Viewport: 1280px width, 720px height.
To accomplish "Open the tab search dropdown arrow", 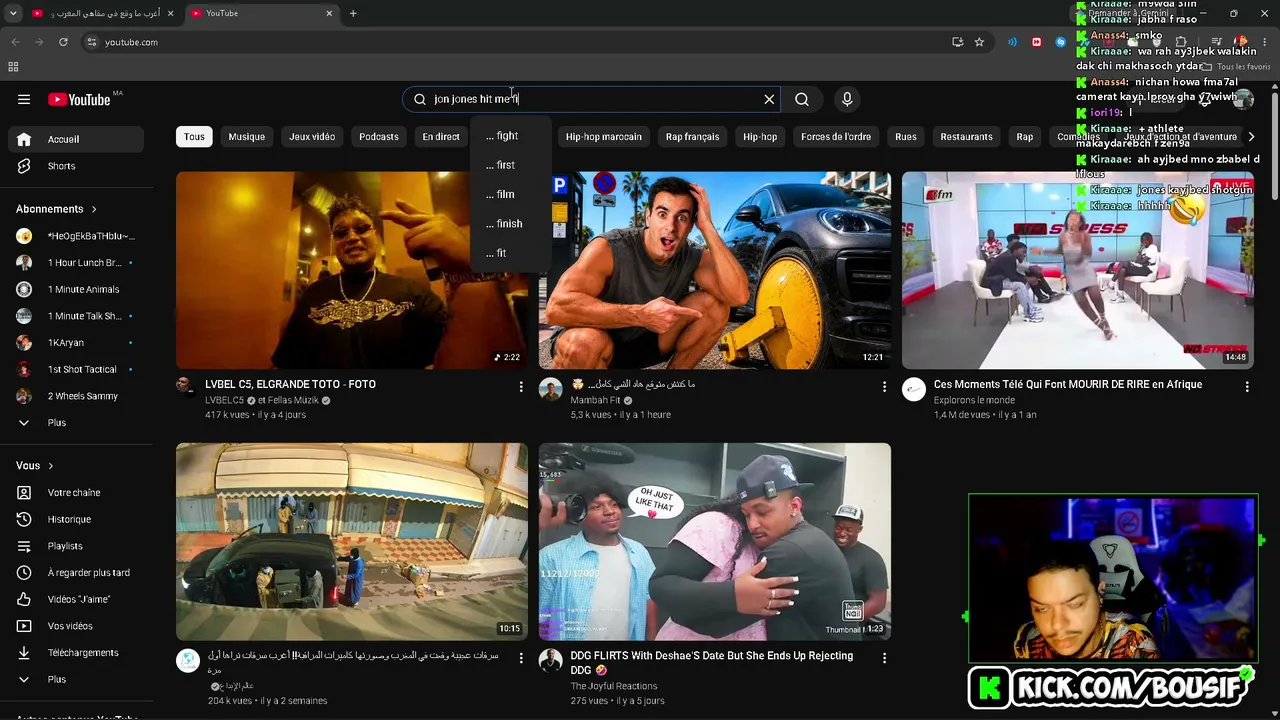I will tap(14, 13).
